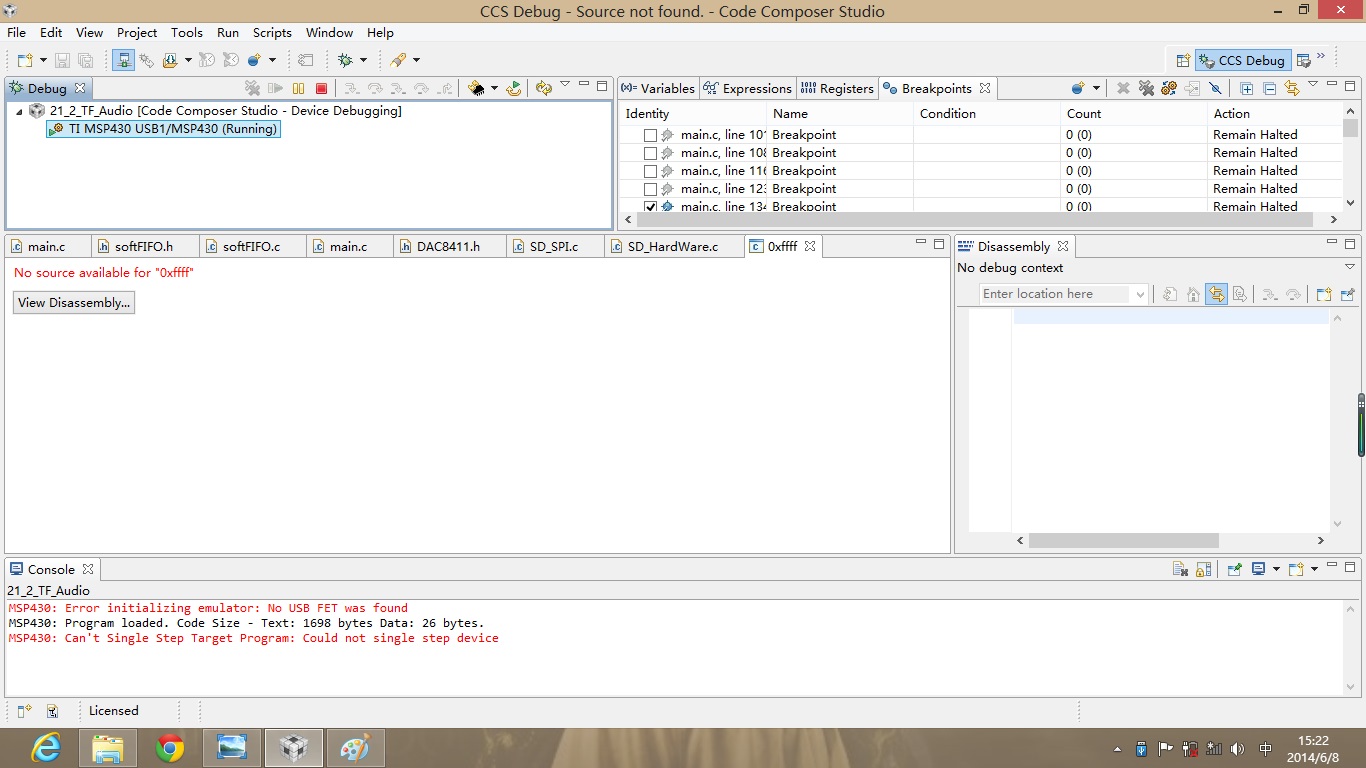Click the New toolbar icon
The width and height of the screenshot is (1366, 768).
[25, 60]
